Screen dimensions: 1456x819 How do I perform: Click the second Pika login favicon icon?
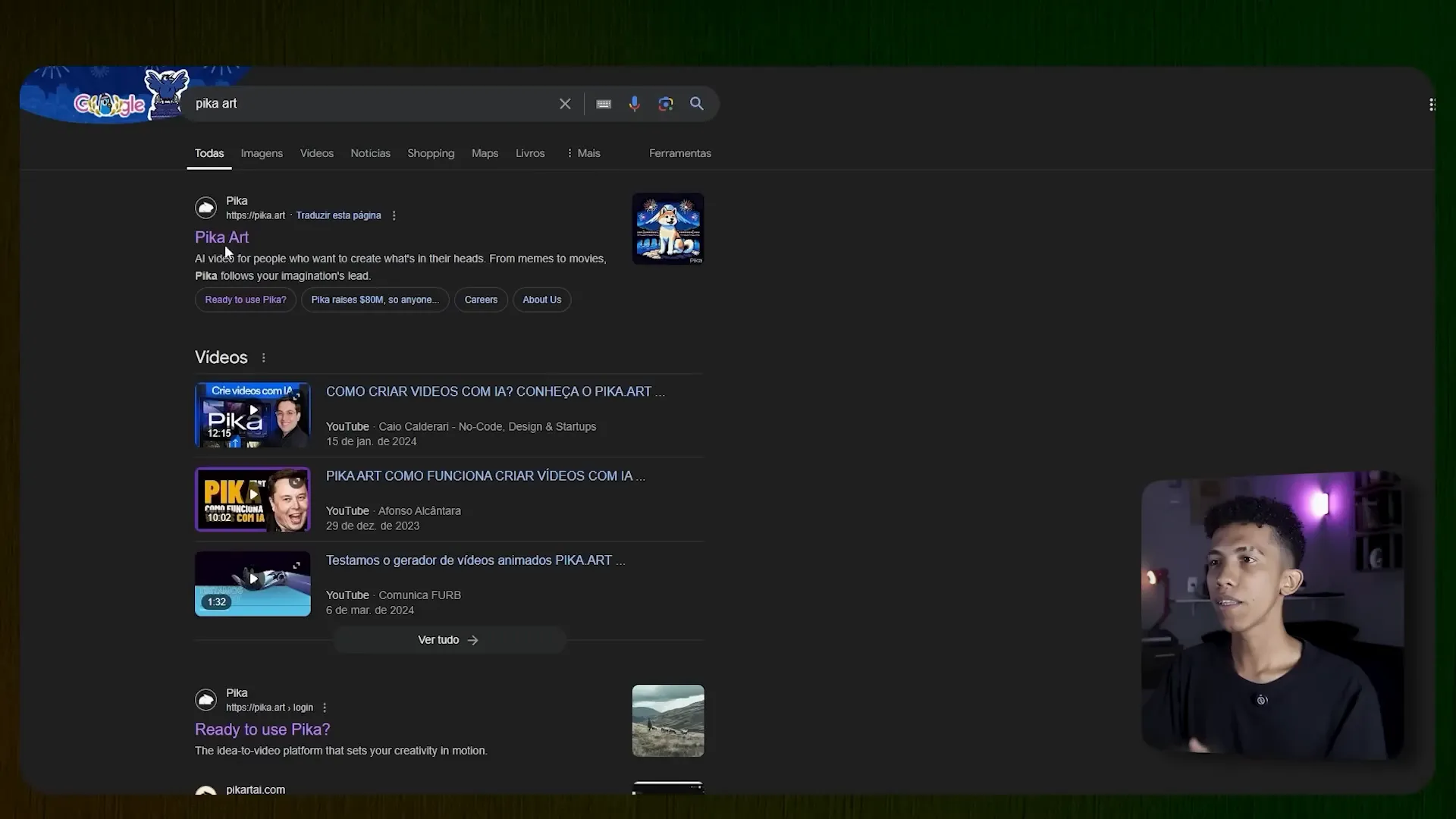[x=205, y=699]
